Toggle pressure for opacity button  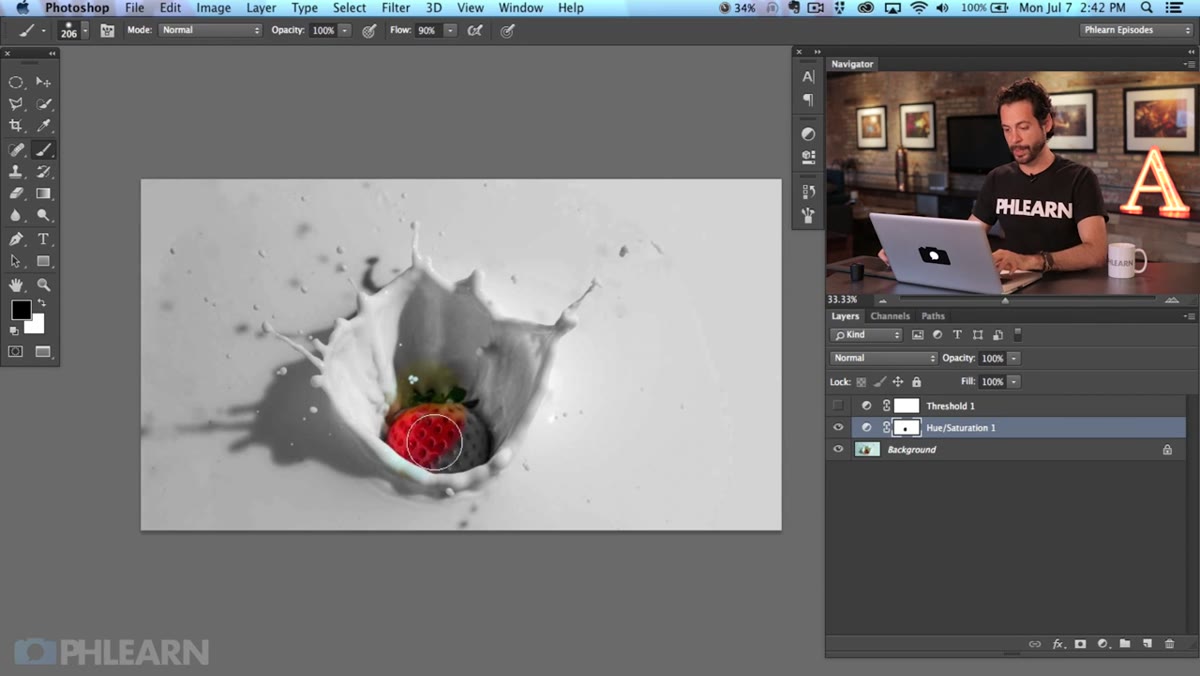[369, 31]
